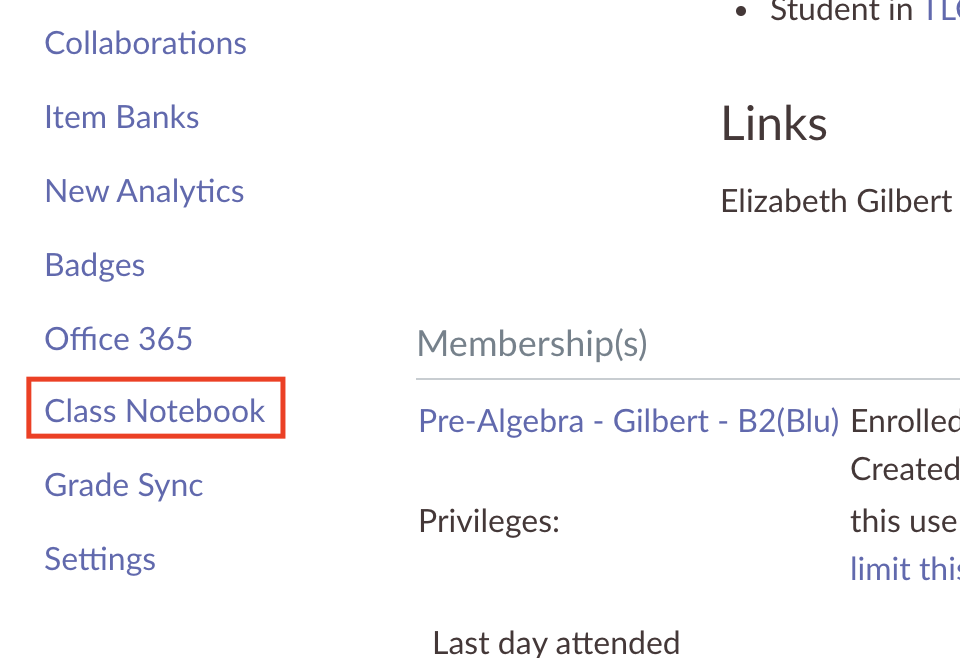This screenshot has height=658, width=960.
Task: Click the Privileges: label
Action: [488, 521]
